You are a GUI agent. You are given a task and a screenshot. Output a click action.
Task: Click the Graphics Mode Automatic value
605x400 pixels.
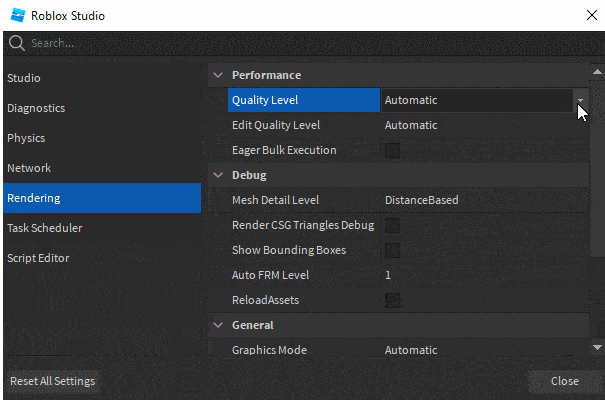click(x=411, y=350)
